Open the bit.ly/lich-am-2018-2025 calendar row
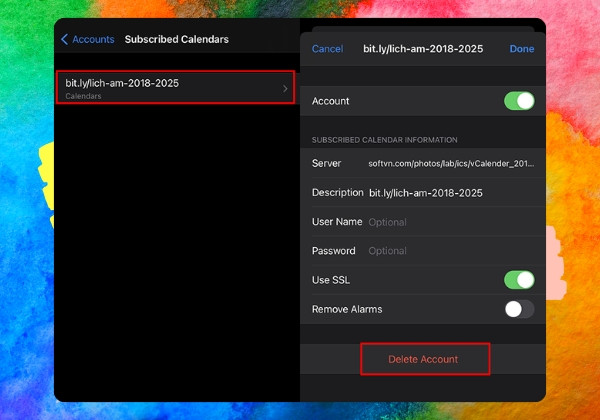 tap(176, 88)
